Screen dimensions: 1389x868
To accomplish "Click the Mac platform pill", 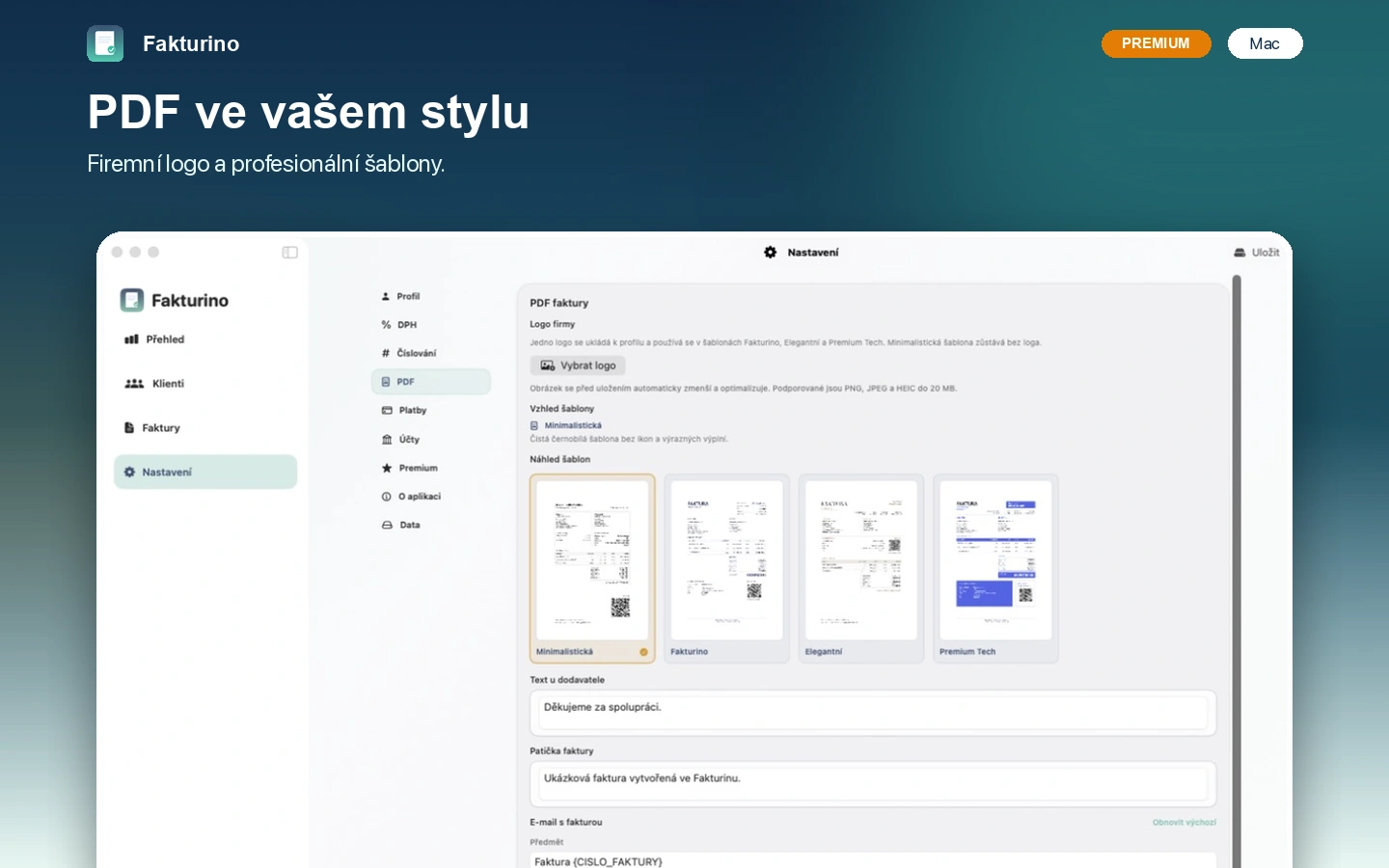I will coord(1265,43).
